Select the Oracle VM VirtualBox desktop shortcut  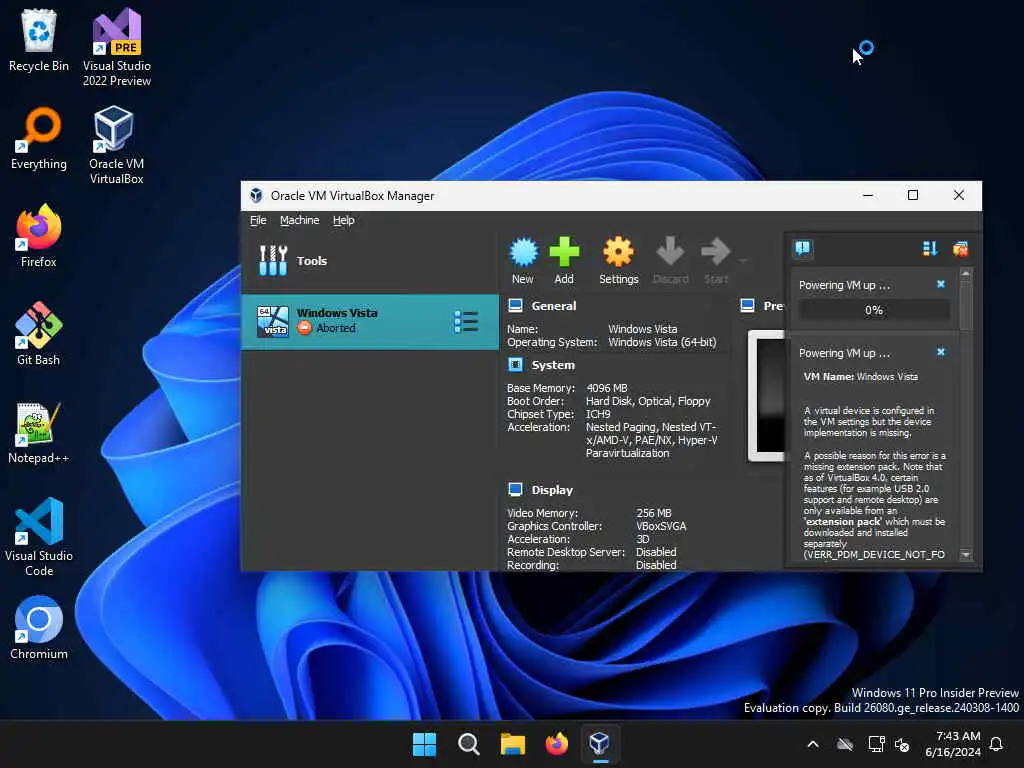pyautogui.click(x=117, y=145)
